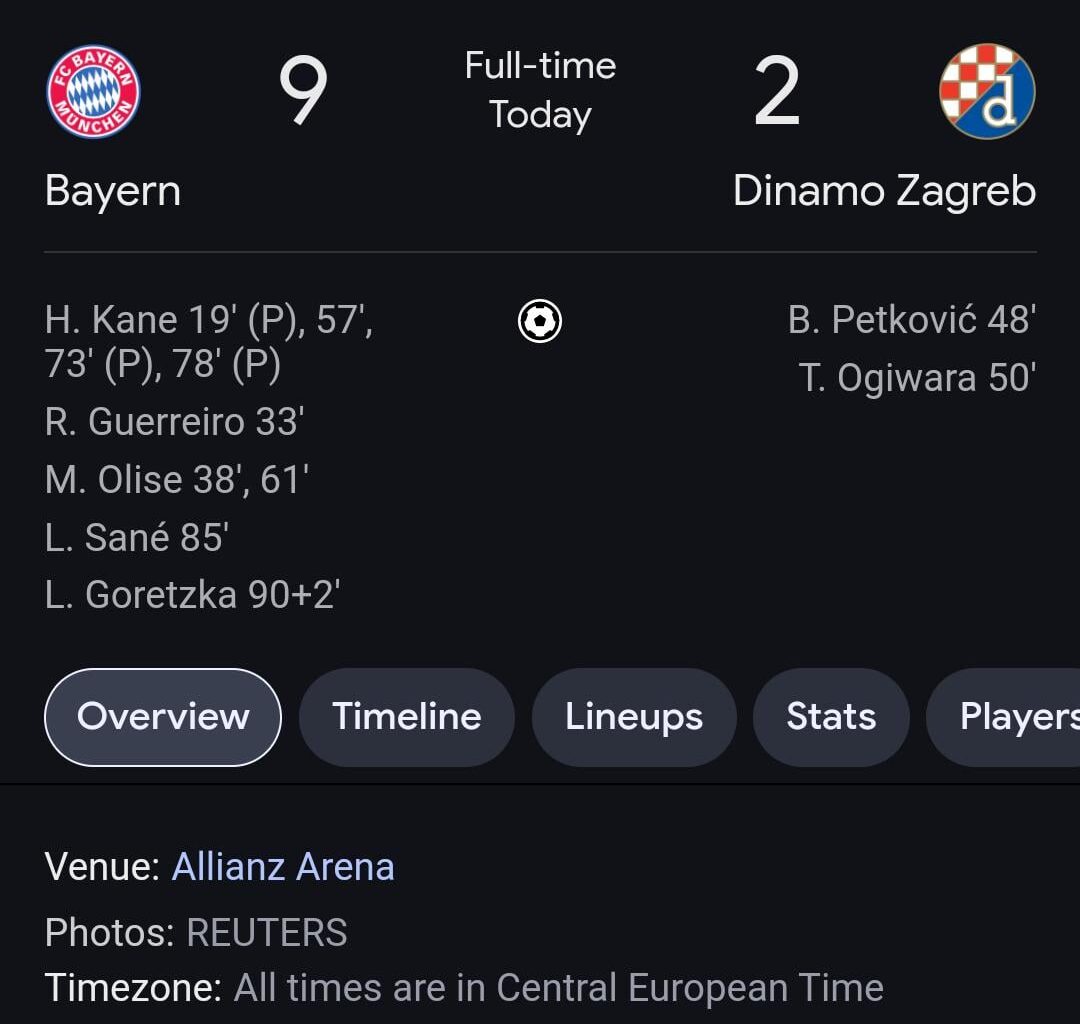Image resolution: width=1080 pixels, height=1024 pixels.
Task: Click Bayern's score of 9
Action: point(303,92)
